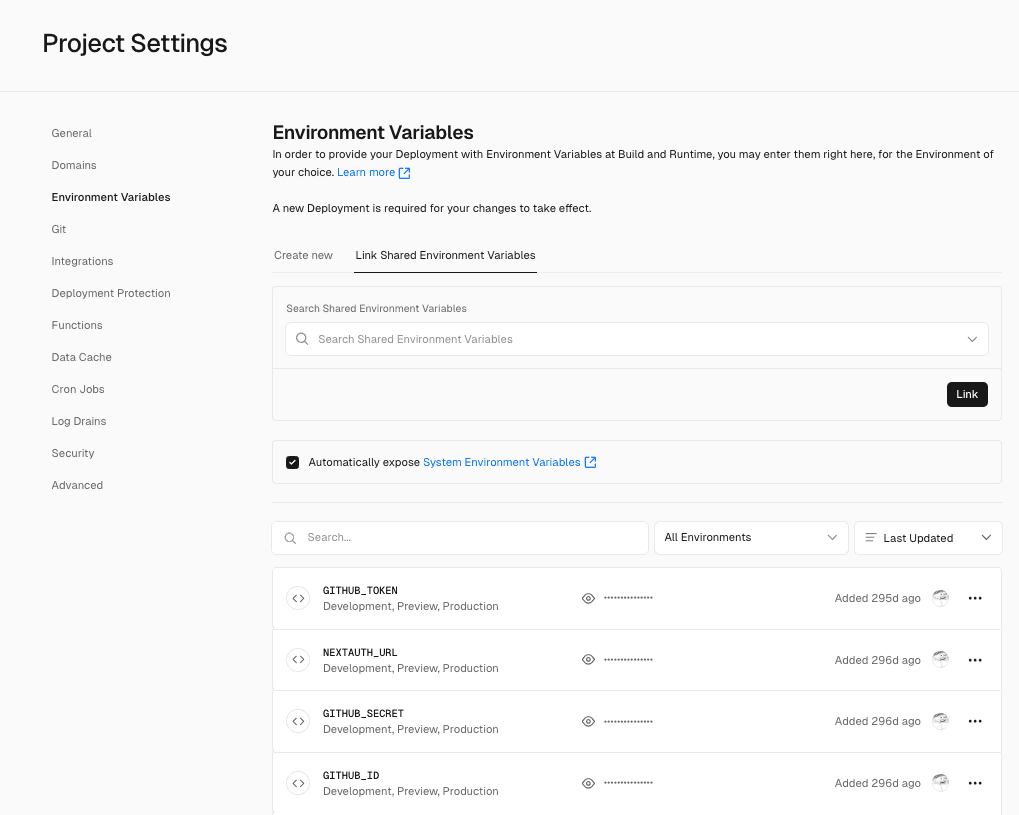Switch to the Create new tab
This screenshot has height=815, width=1019.
[x=303, y=255]
